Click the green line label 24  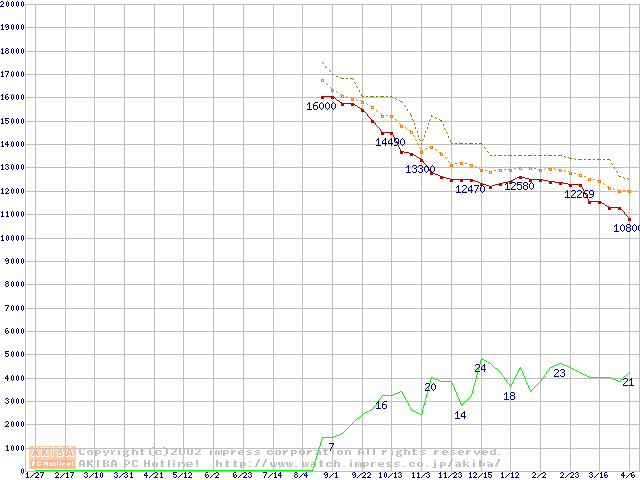(x=480, y=368)
